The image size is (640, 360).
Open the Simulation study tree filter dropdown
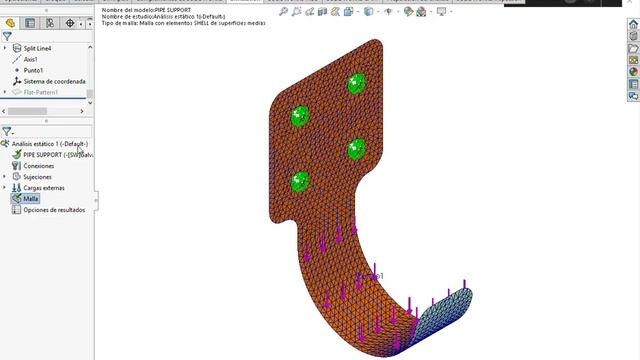point(8,131)
